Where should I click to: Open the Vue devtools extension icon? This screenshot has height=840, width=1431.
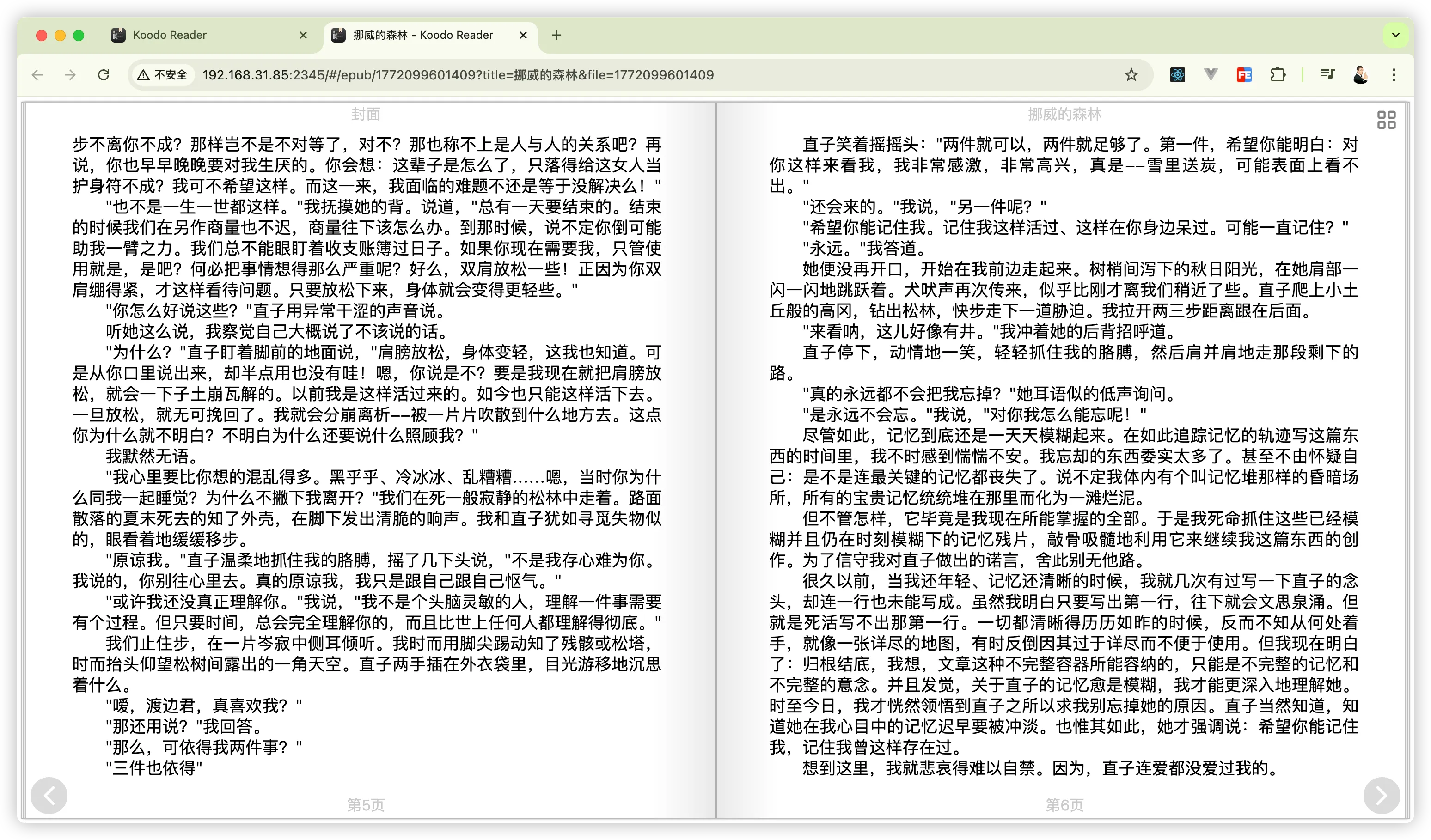pos(1211,75)
